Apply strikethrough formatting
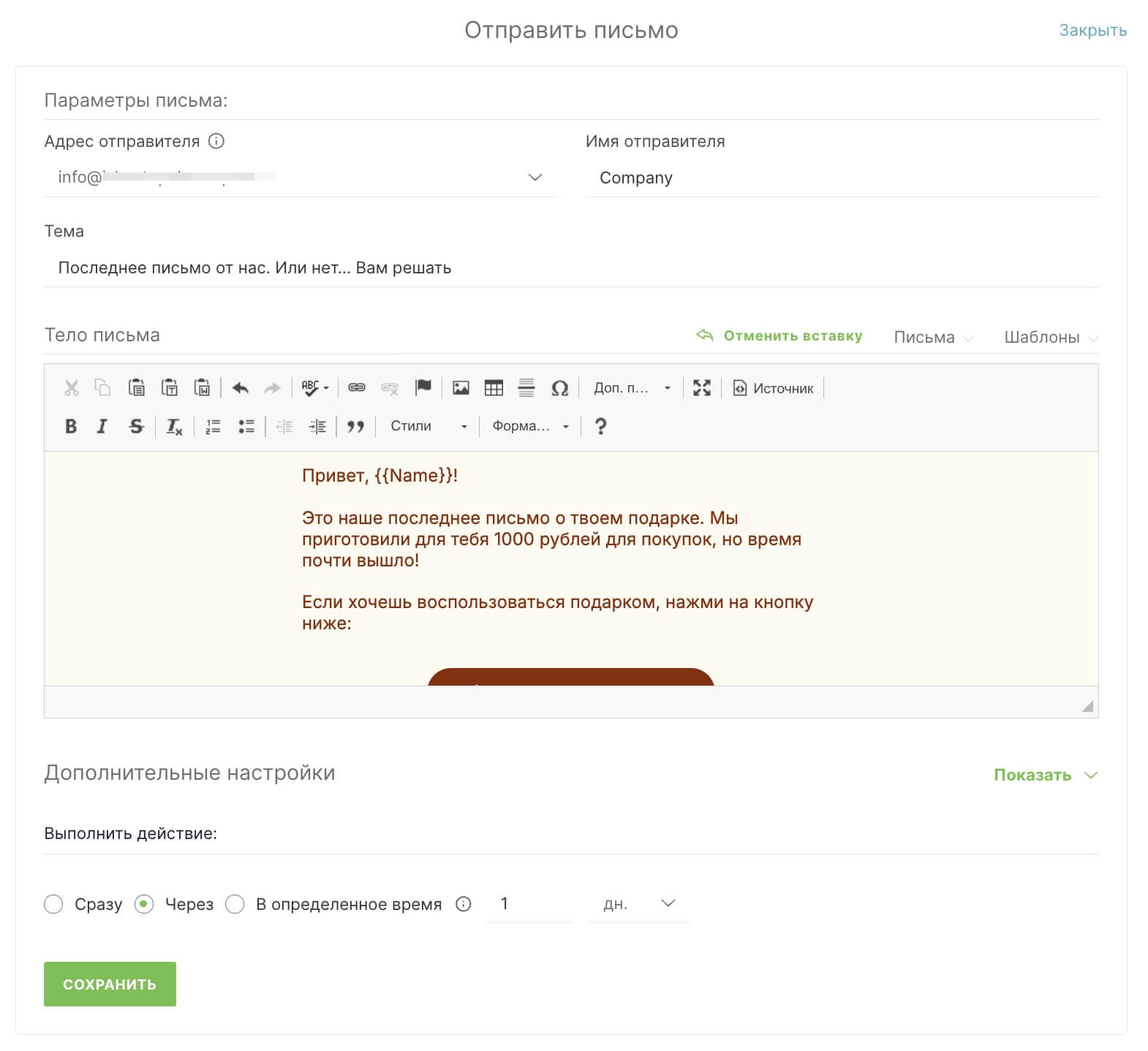 136,426
